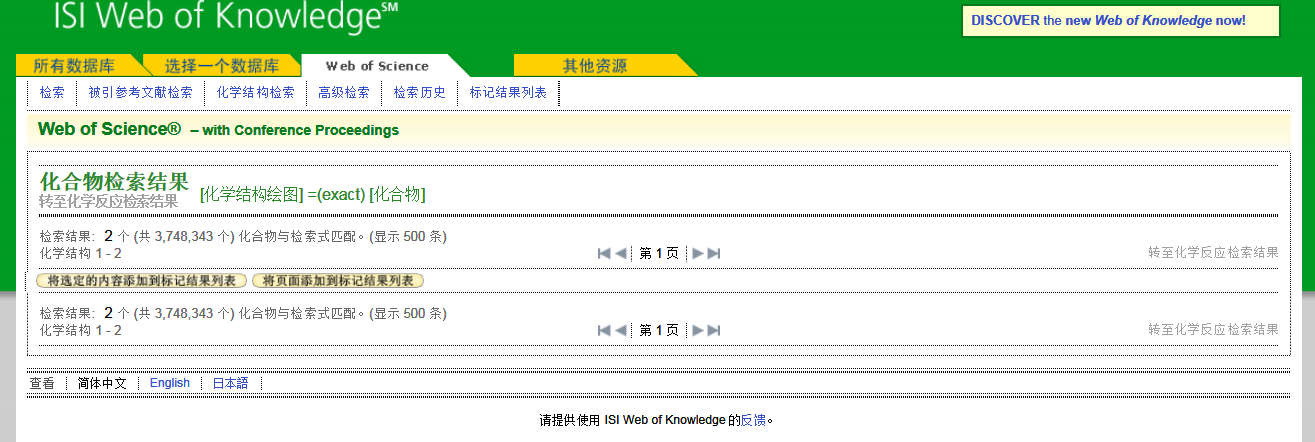Click 将页面添加到标记结果列表 button

(338, 281)
